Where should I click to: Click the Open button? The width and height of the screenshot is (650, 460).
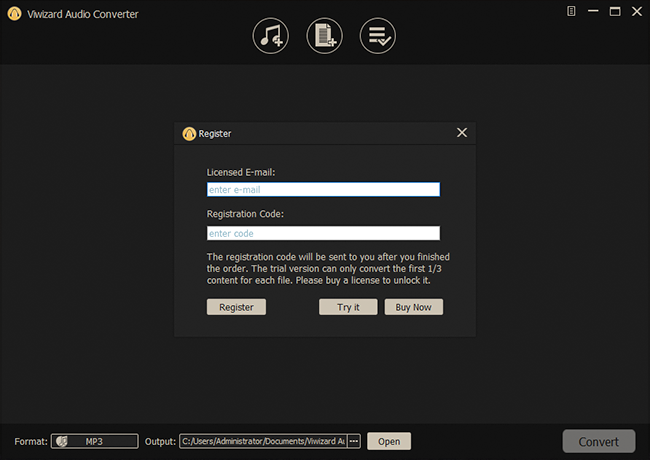389,441
